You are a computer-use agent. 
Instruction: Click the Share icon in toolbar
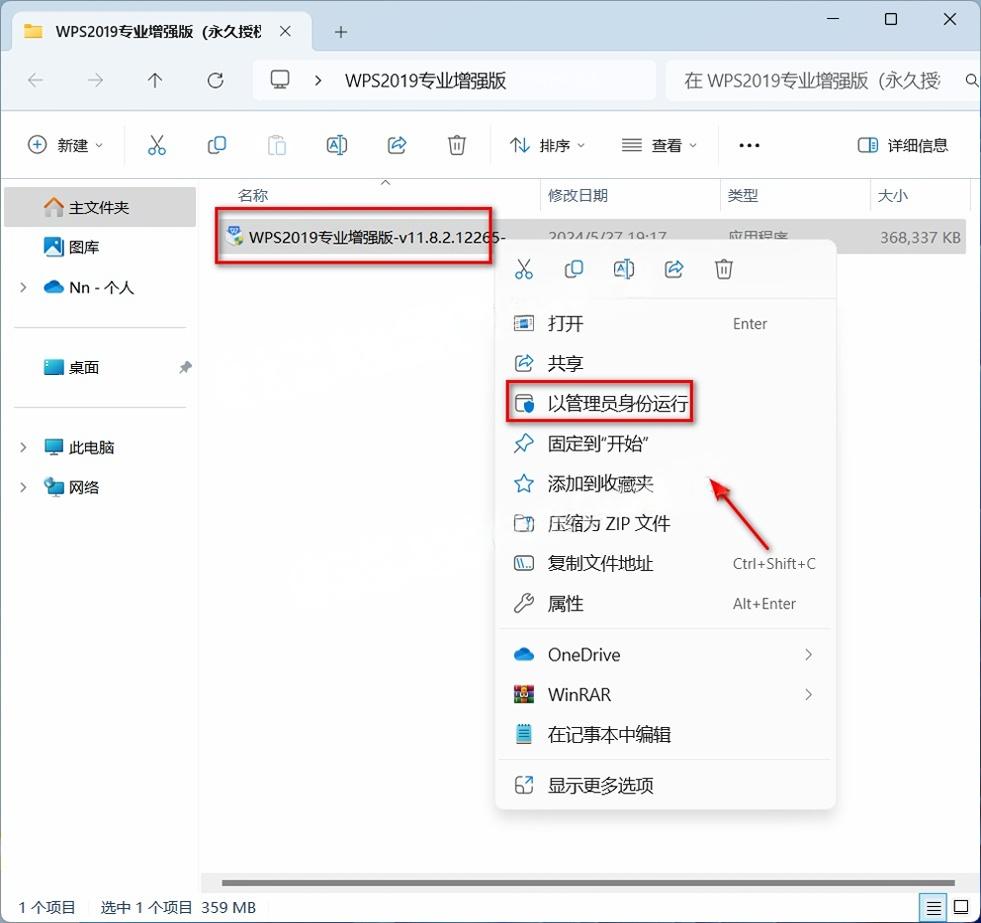point(397,145)
